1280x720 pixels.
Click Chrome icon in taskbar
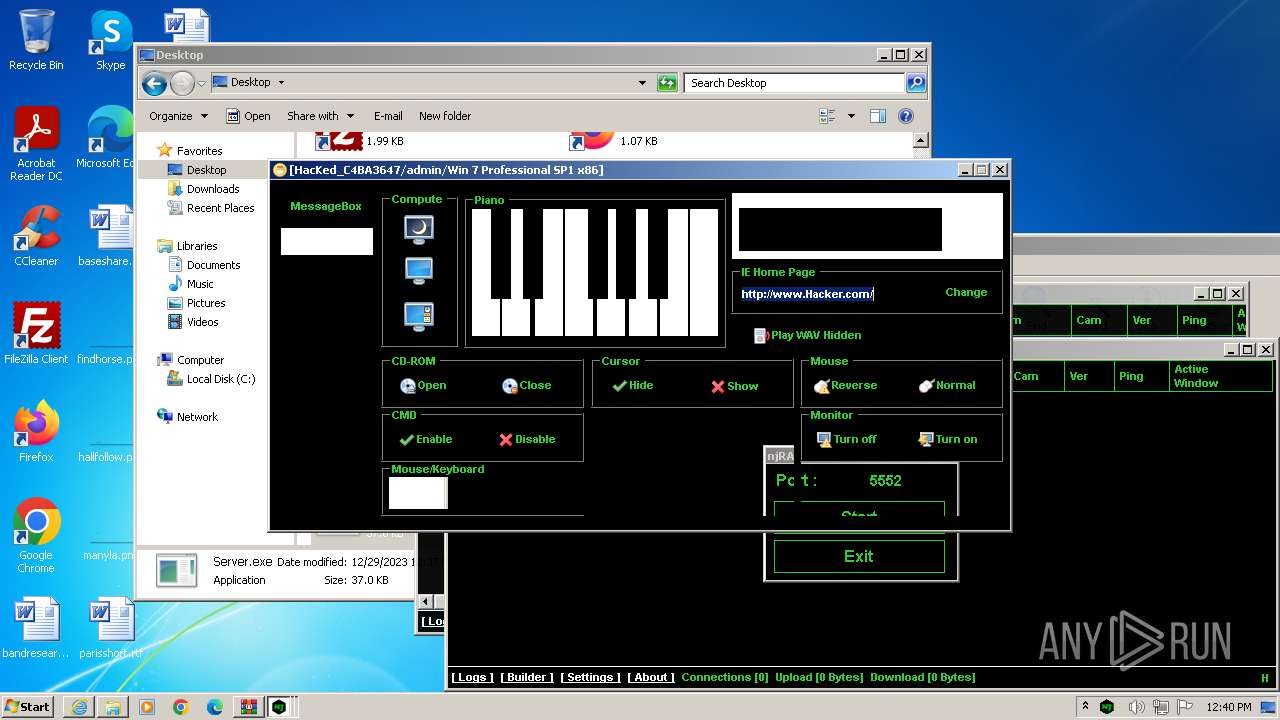tap(181, 707)
